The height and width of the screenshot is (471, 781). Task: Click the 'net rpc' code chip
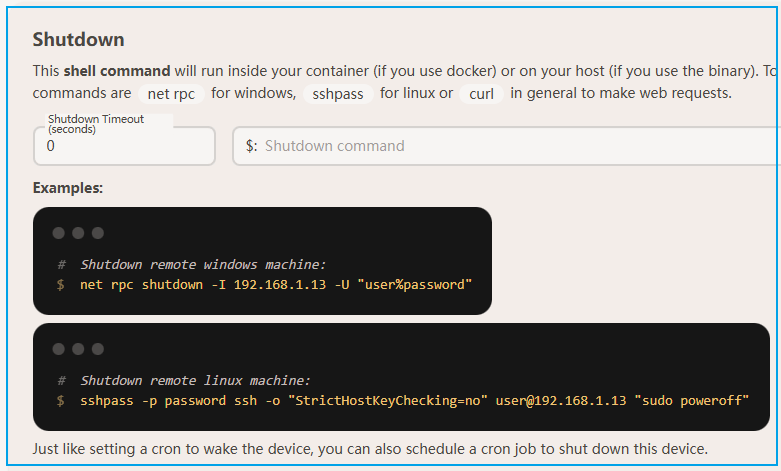point(171,94)
